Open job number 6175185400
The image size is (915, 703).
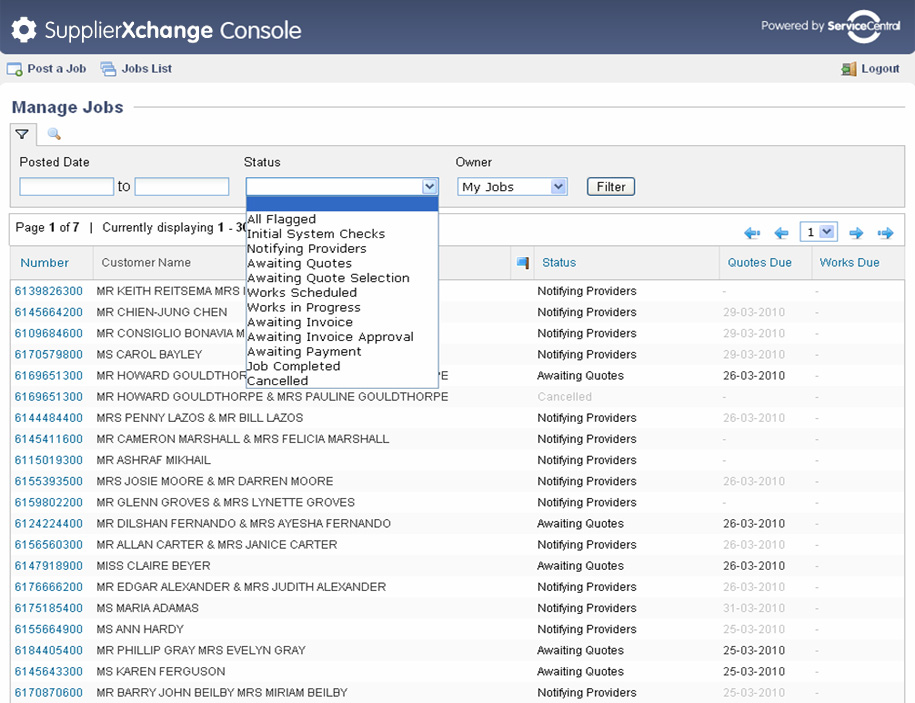[x=48, y=608]
